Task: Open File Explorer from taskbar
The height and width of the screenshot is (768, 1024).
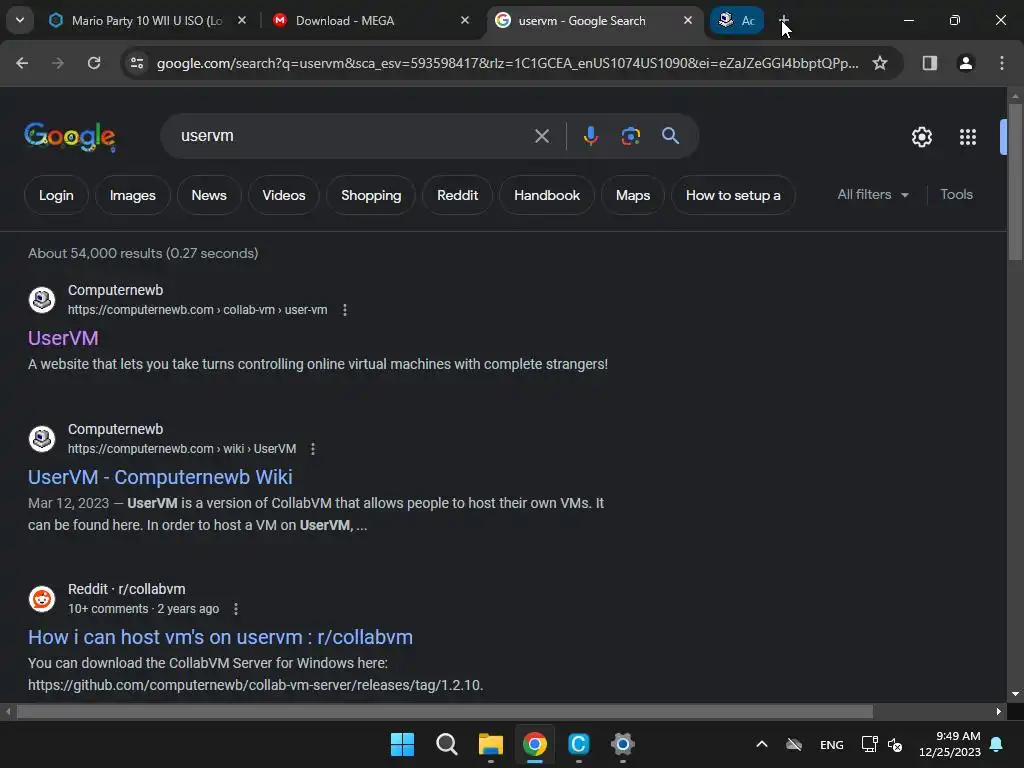Action: pyautogui.click(x=490, y=744)
